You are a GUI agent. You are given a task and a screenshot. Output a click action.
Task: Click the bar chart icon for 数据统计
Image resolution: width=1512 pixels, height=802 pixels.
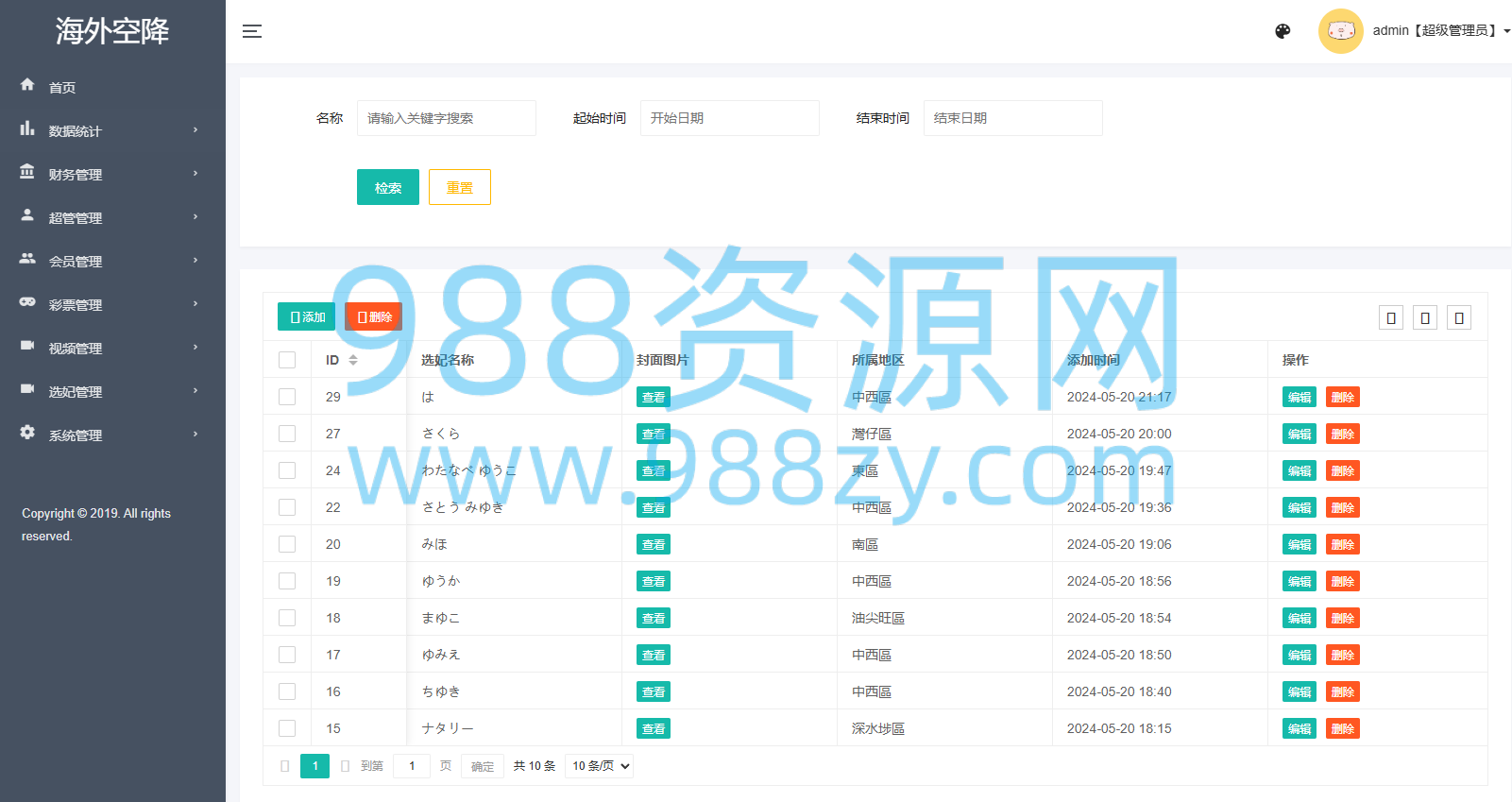27,128
